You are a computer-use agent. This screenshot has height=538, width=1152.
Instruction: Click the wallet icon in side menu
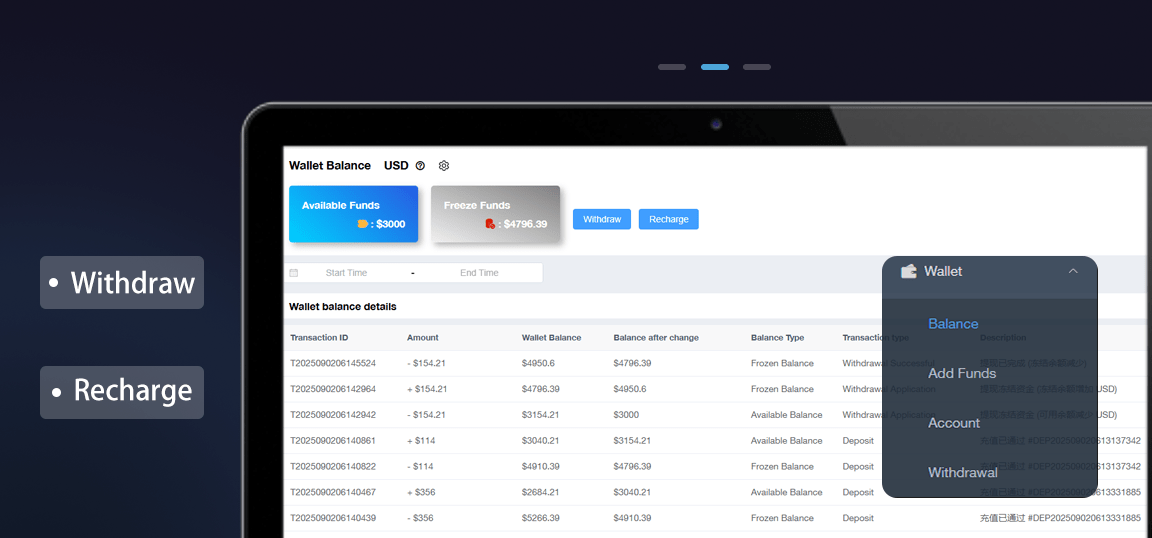pos(908,271)
